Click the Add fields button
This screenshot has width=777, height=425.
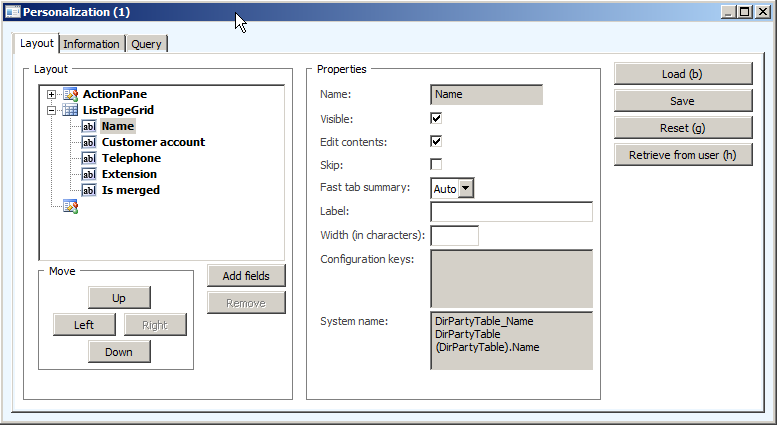pos(246,275)
